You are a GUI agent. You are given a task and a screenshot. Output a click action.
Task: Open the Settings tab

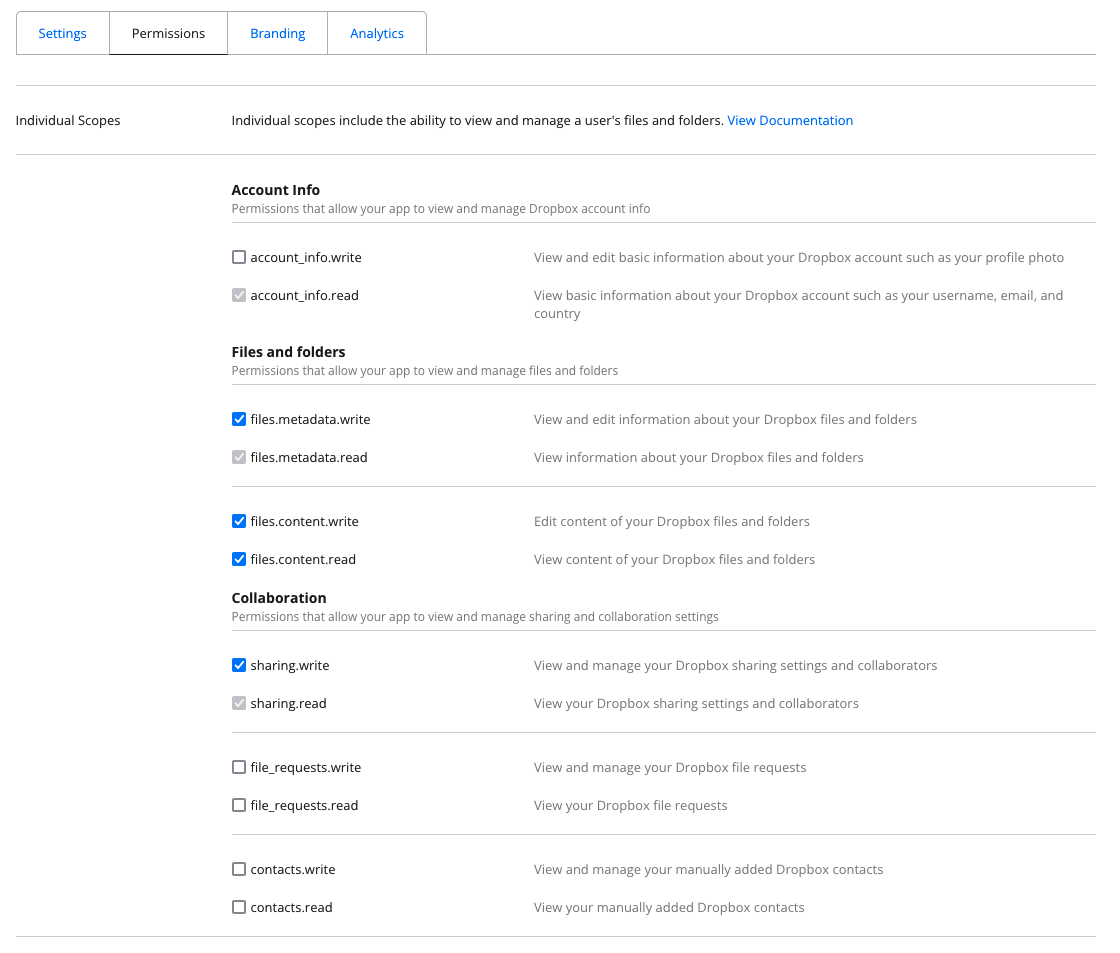click(x=62, y=34)
